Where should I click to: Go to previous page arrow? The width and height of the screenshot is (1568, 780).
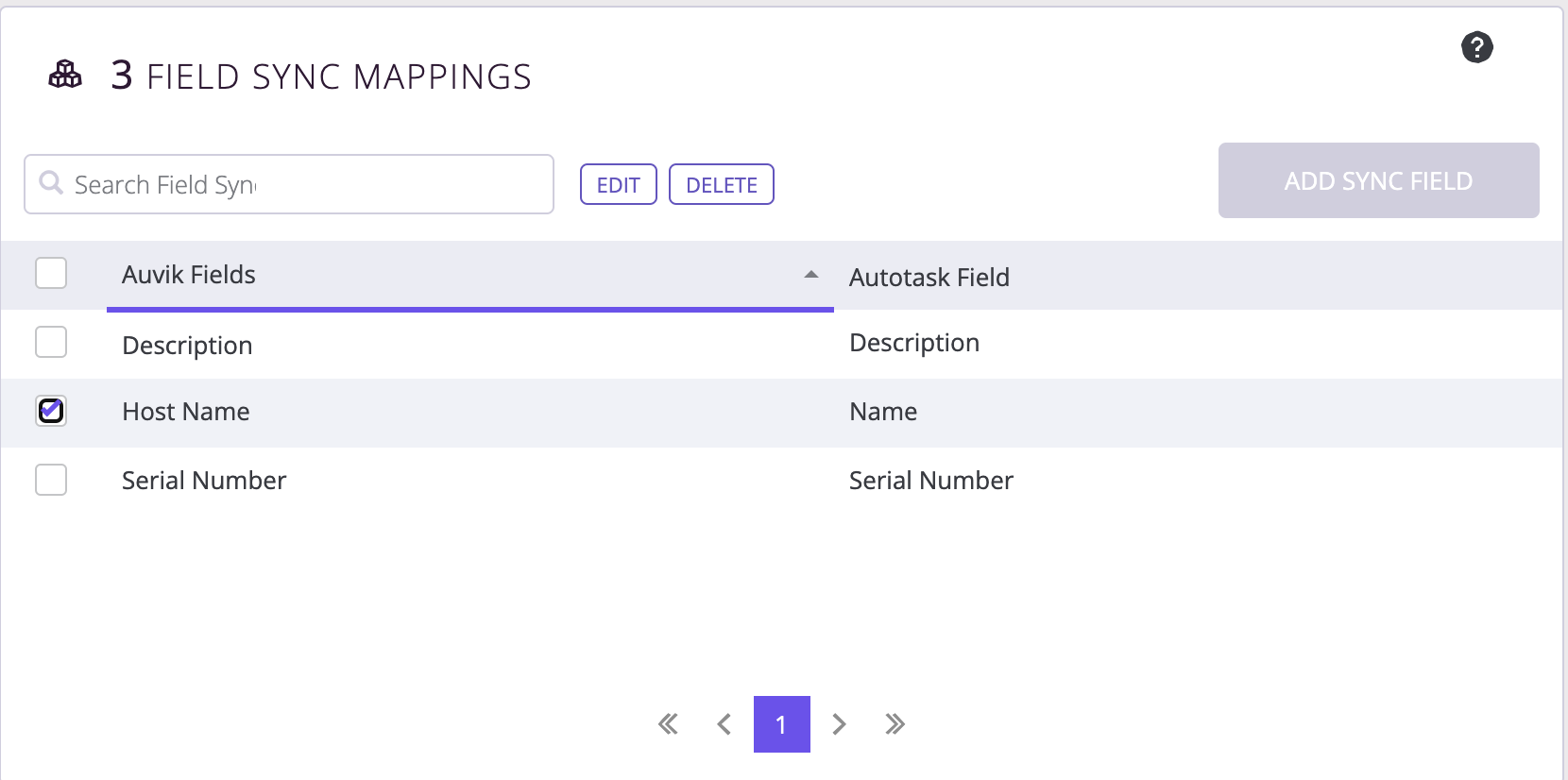[724, 724]
